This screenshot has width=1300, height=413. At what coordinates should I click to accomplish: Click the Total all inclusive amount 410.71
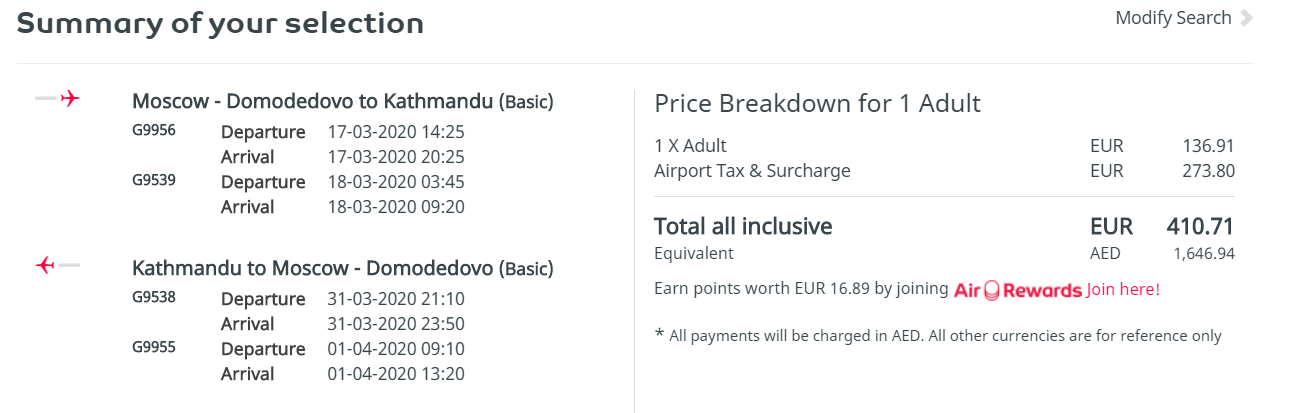(1200, 226)
